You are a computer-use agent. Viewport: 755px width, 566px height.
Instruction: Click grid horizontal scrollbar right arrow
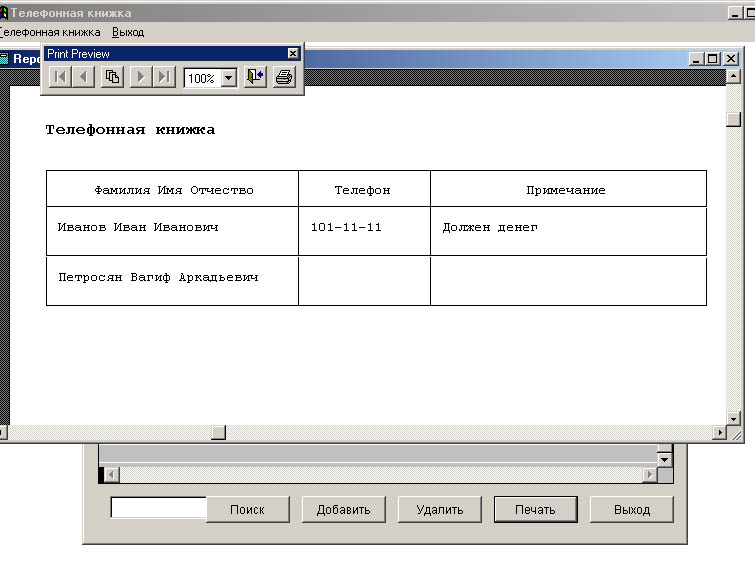[650, 475]
